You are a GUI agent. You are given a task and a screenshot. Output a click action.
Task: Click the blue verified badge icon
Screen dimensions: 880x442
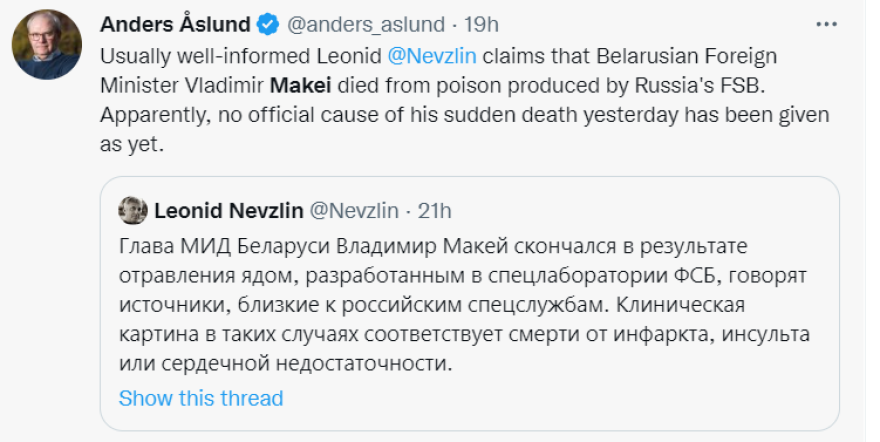coord(268,24)
